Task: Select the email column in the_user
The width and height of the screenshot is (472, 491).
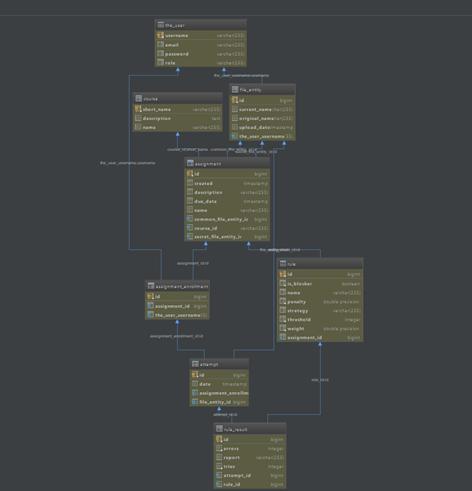Action: pos(201,45)
